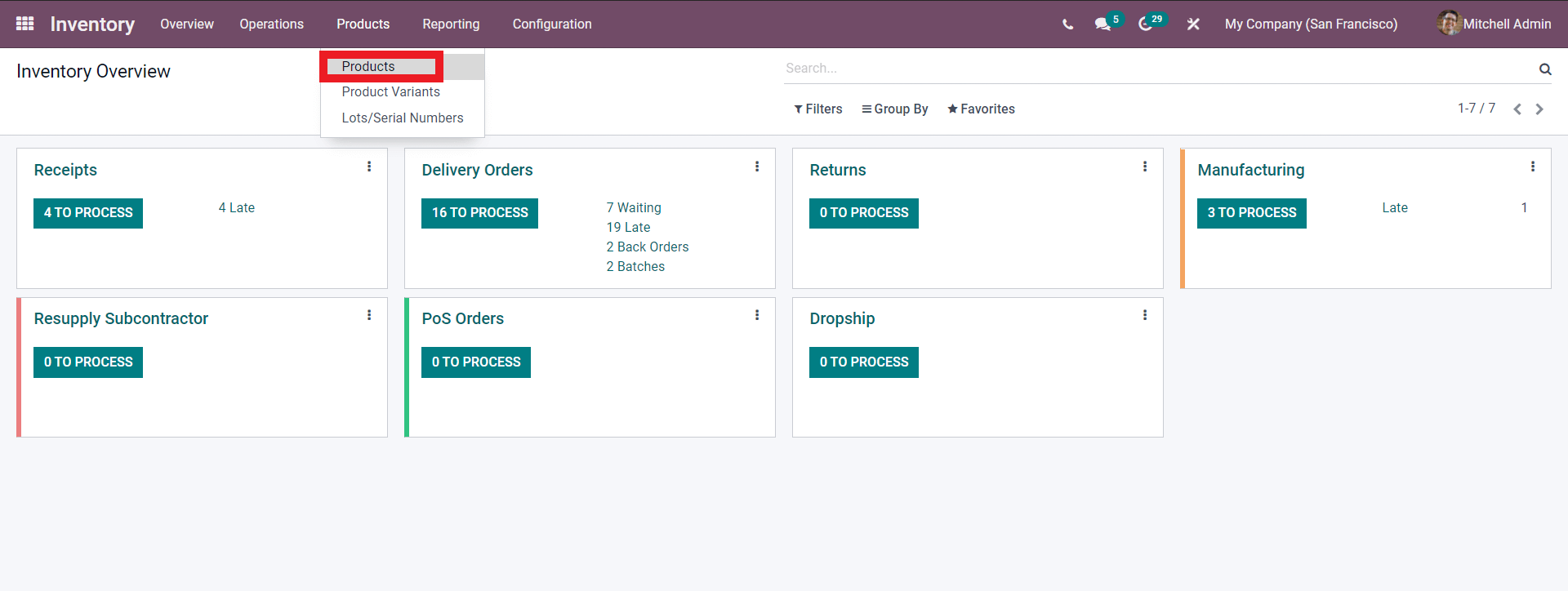This screenshot has width=1568, height=591.
Task: Select Products in the dropdown
Action: pos(403,67)
